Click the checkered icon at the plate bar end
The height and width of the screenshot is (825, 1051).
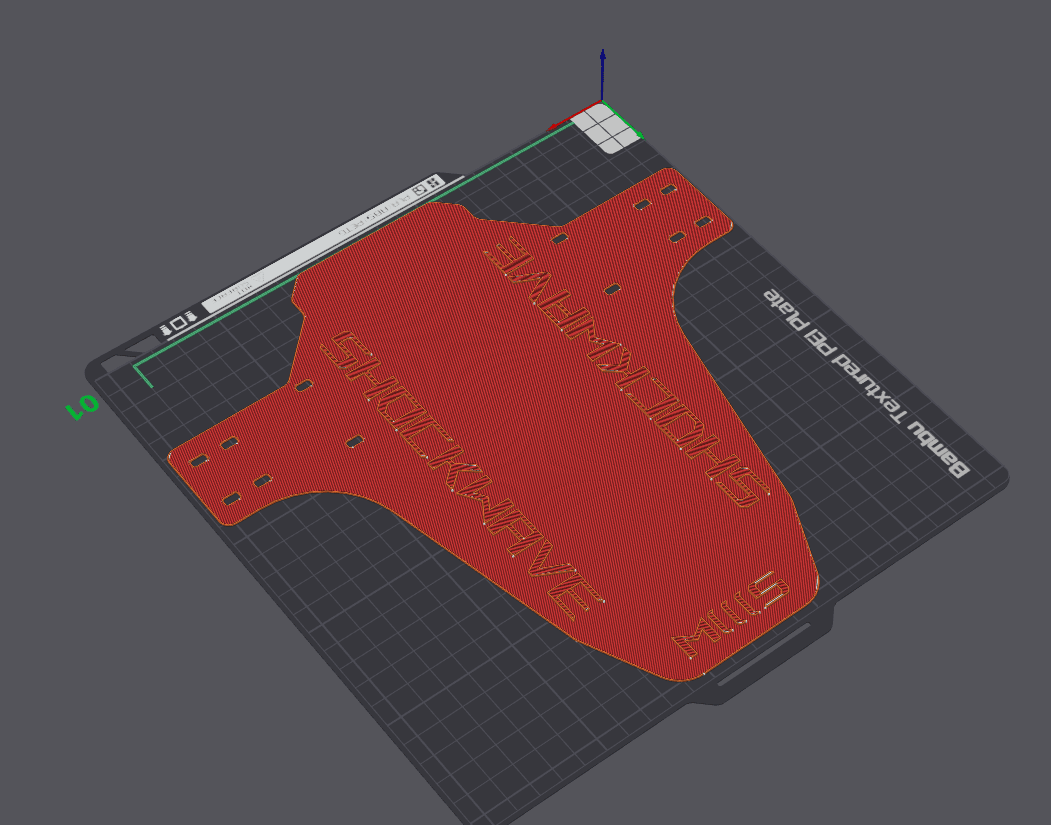click(433, 182)
